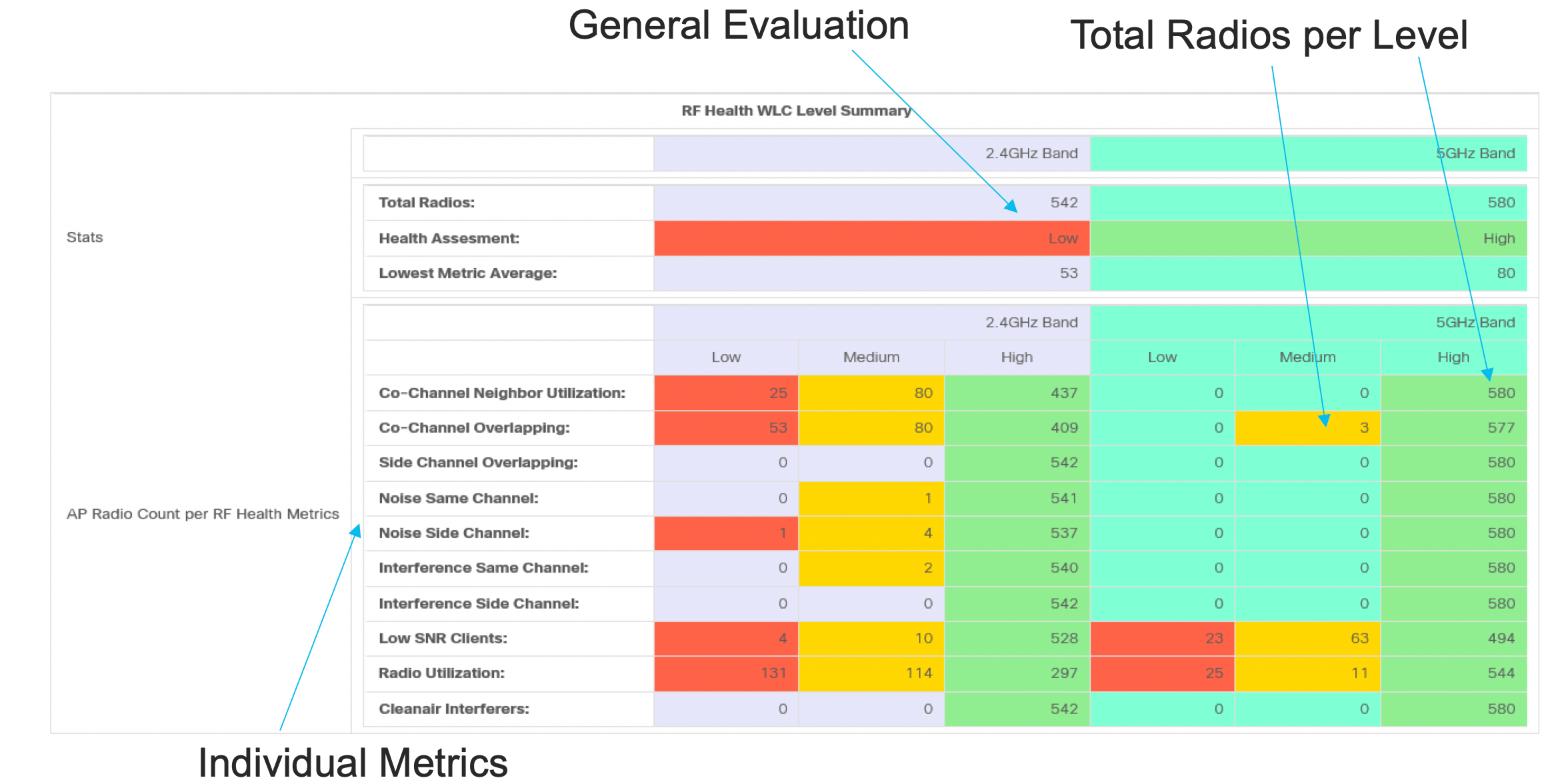Click AP Radio Count per RF Health Metrics label
Screen dimensions: 1556x784
coord(203,514)
